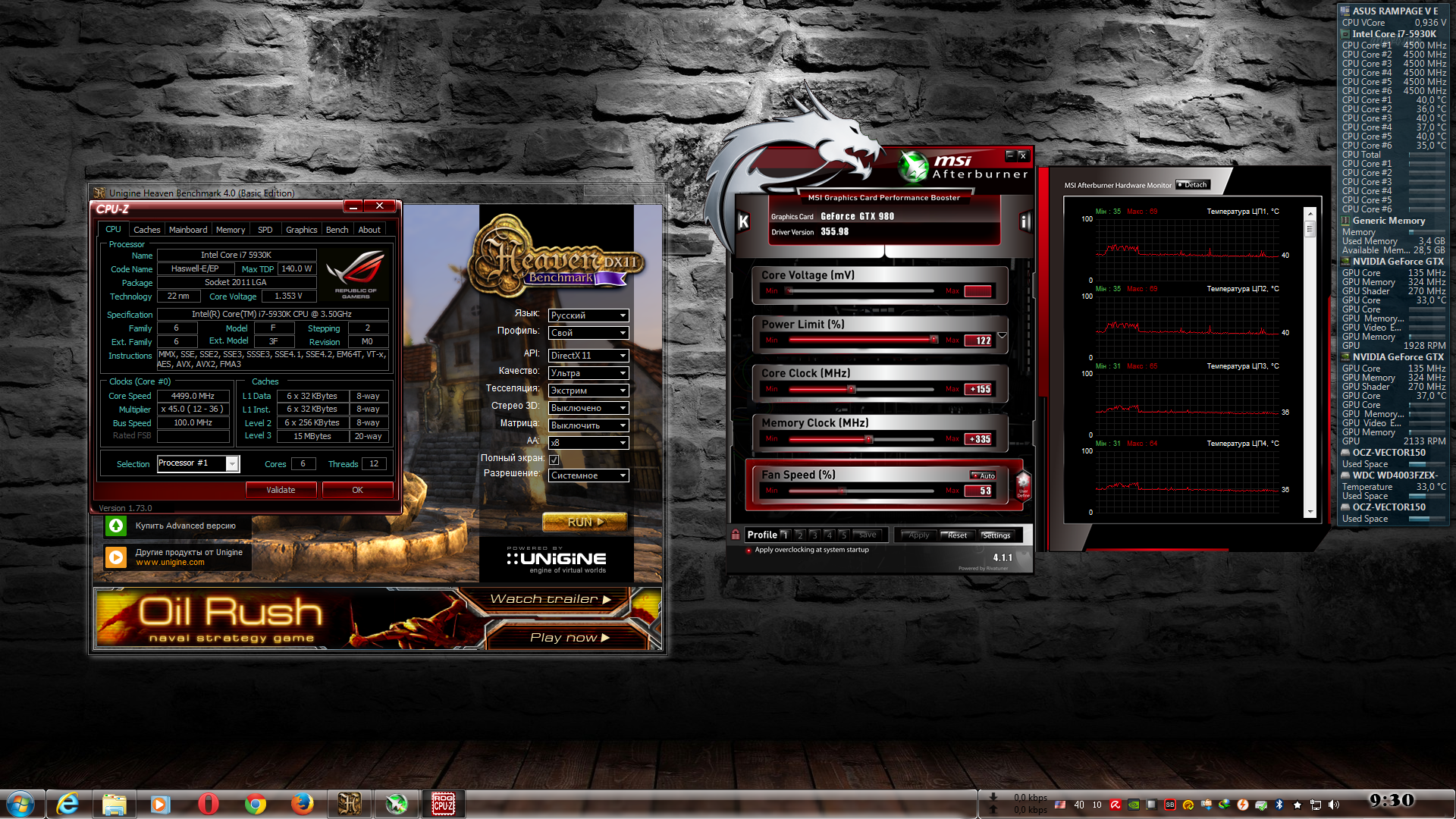Select Afterburner profile slot 2

tap(799, 535)
